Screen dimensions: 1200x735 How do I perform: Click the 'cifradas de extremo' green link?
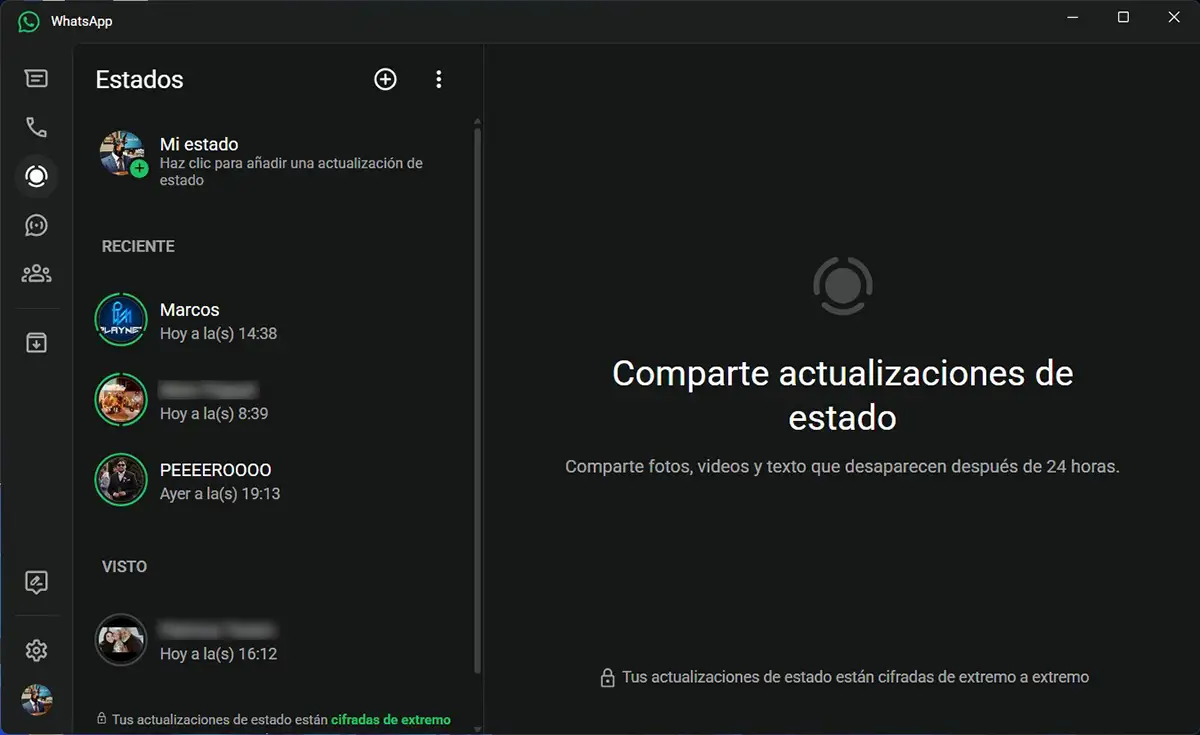(x=390, y=719)
